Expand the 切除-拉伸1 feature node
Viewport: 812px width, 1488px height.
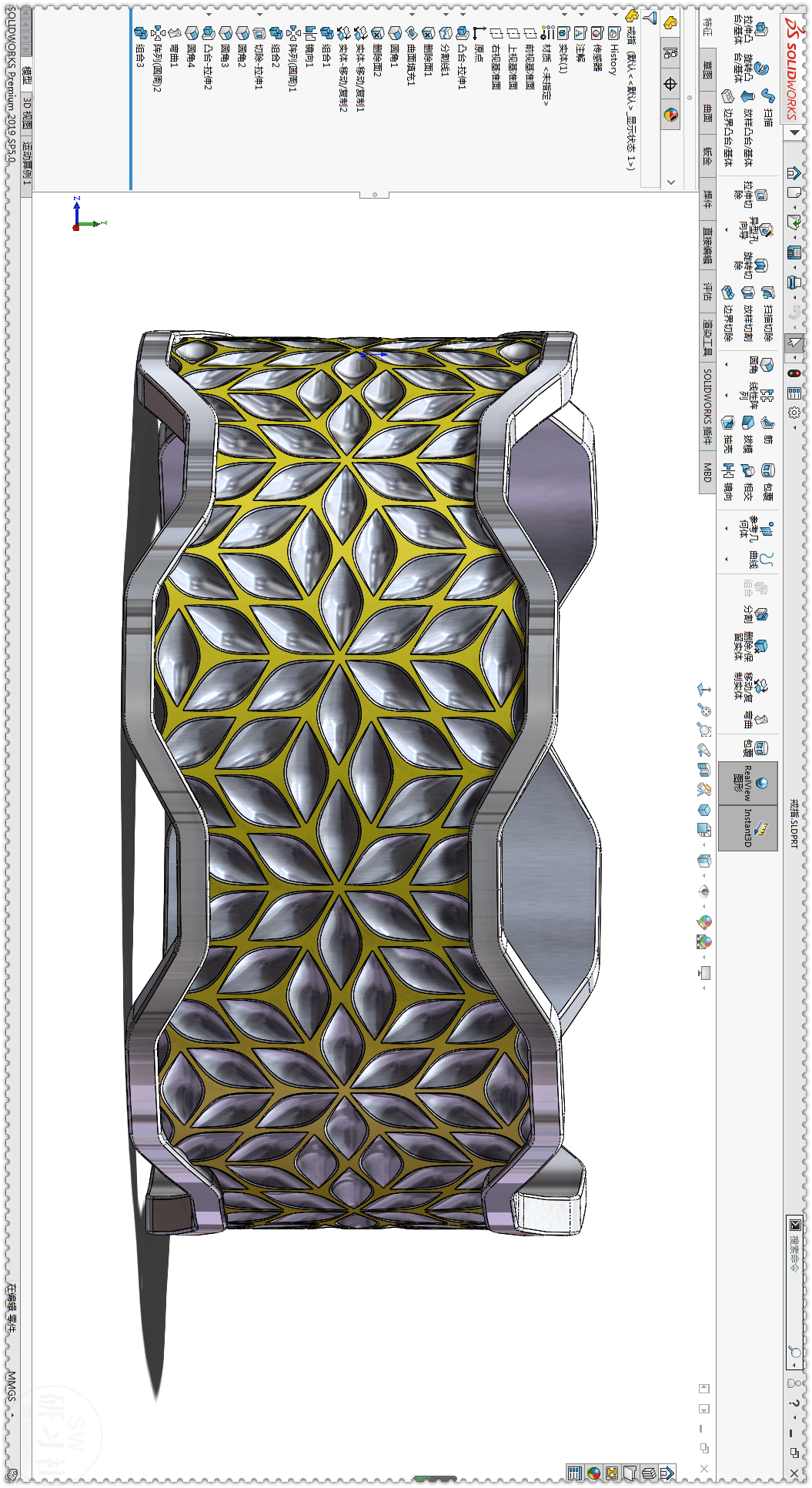click(259, 15)
